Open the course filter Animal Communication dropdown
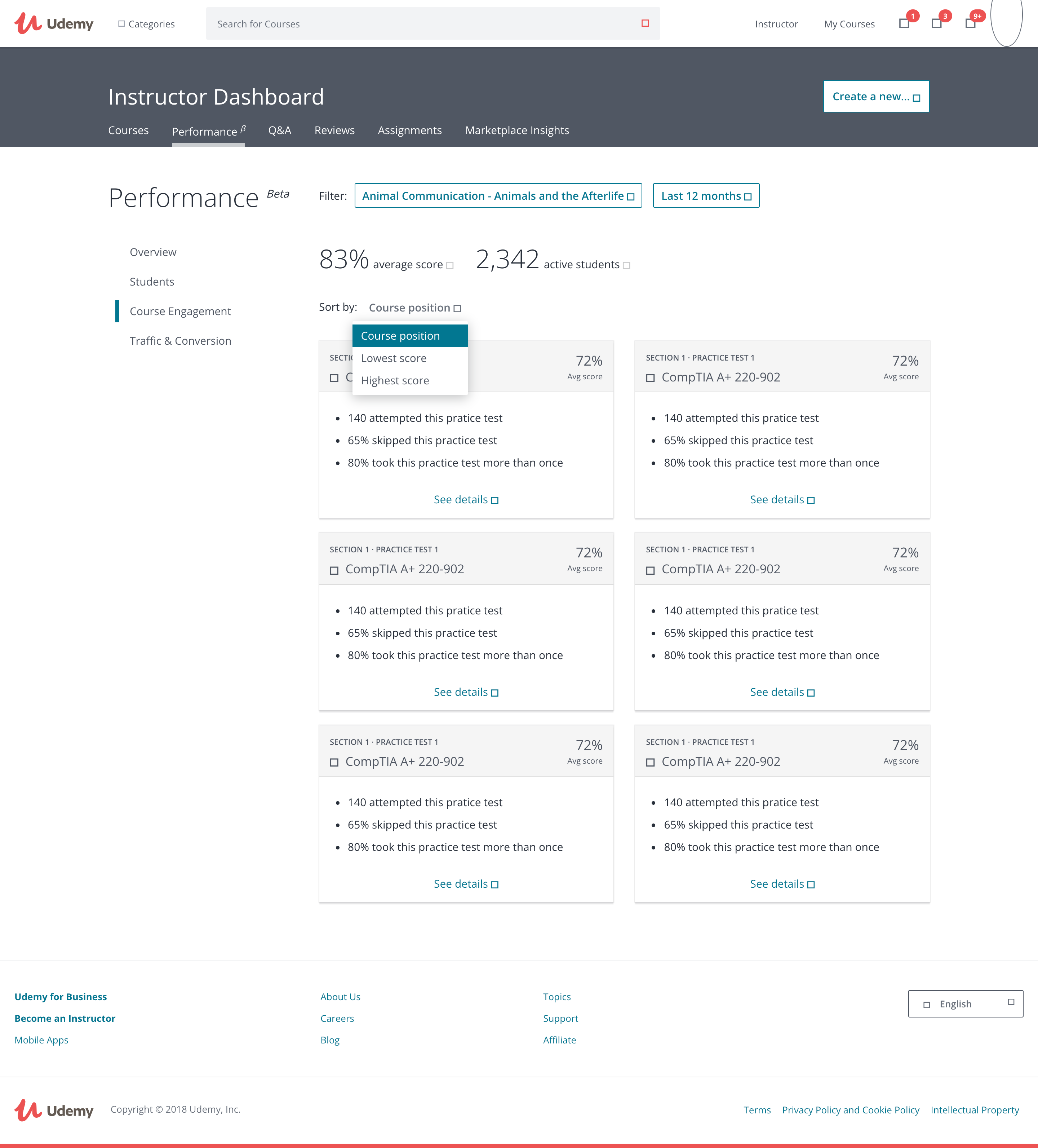 (x=498, y=196)
